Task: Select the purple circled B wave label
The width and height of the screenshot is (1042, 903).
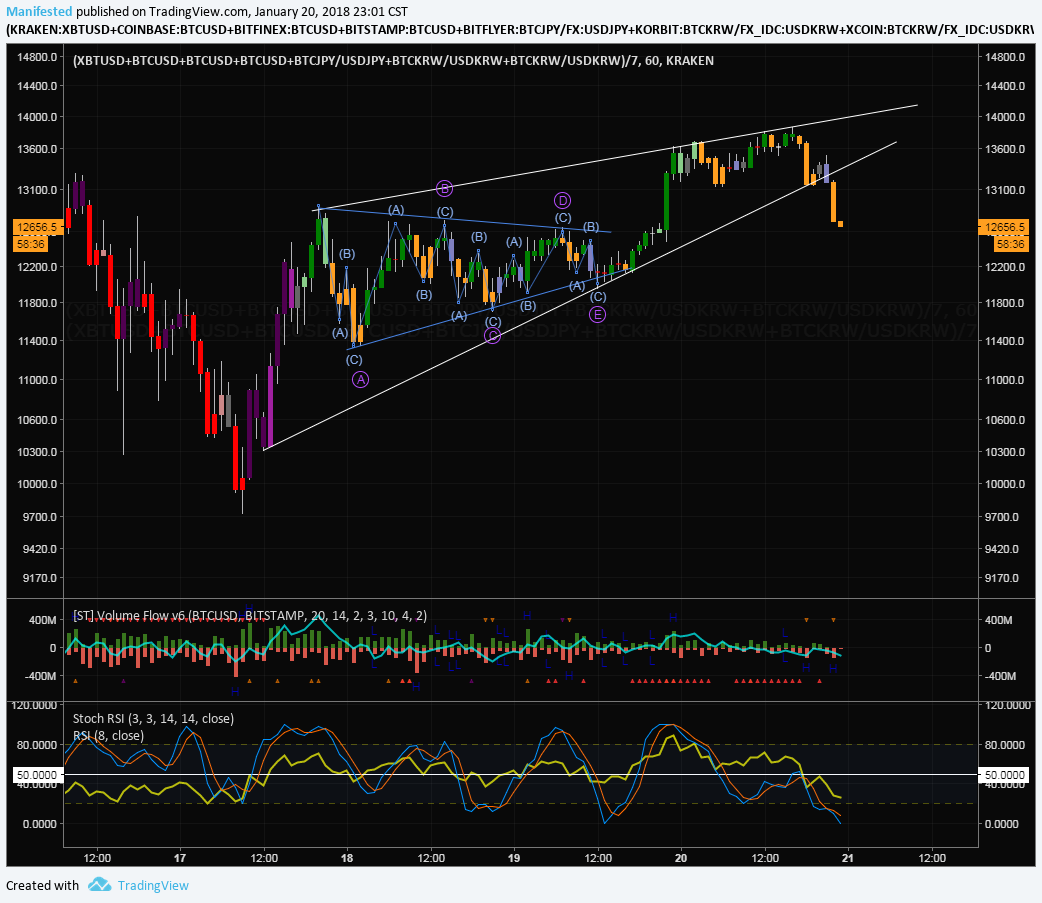Action: pos(444,189)
